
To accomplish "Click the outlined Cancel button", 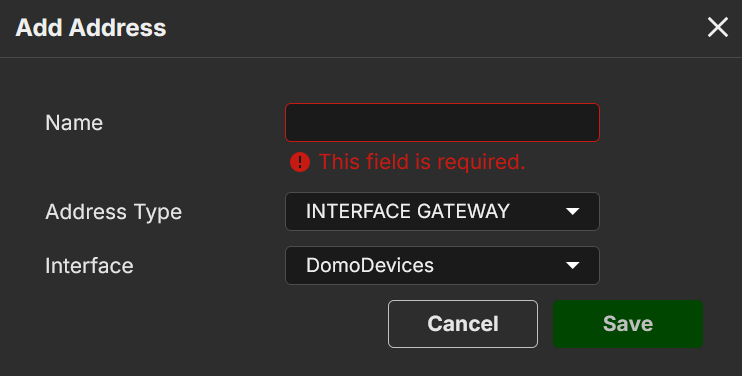I will pyautogui.click(x=463, y=324).
